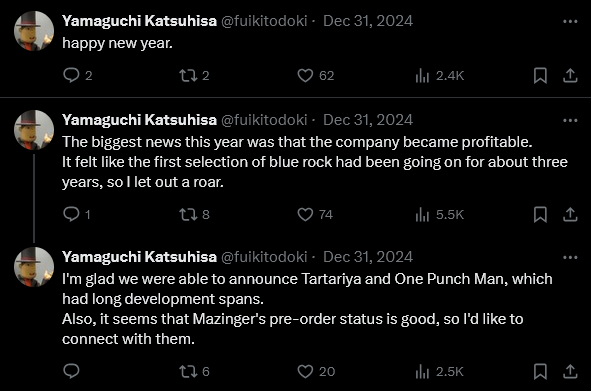The width and height of the screenshot is (591, 391).
Task: Like the "happy new year" tweet
Action: [315, 75]
